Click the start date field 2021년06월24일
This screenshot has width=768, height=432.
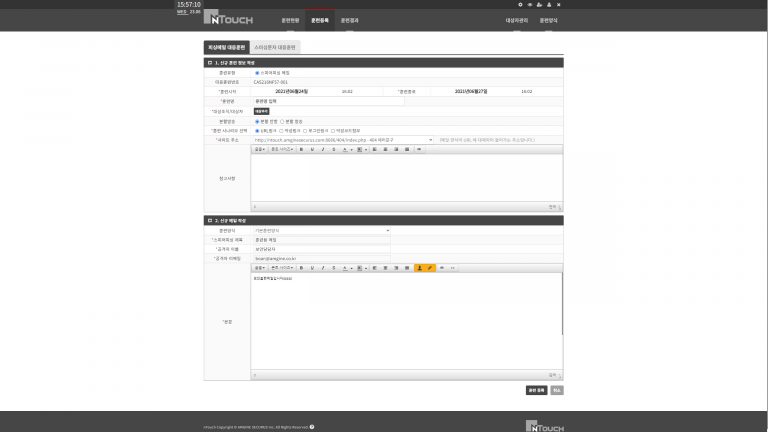pos(291,92)
